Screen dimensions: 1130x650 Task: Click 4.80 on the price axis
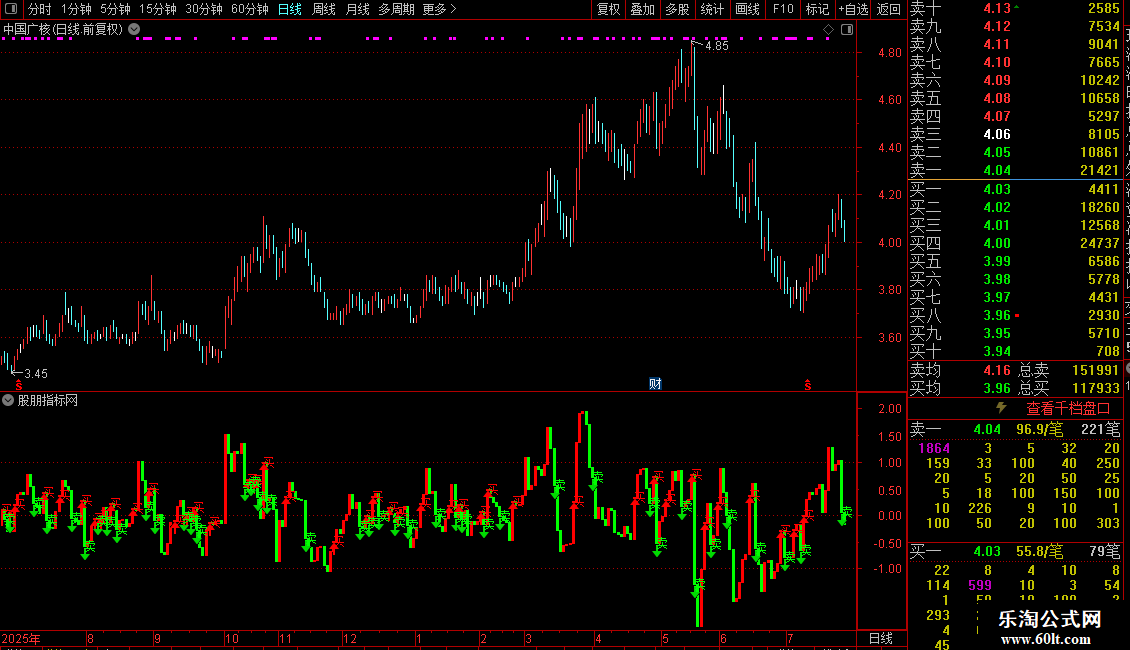tap(889, 53)
